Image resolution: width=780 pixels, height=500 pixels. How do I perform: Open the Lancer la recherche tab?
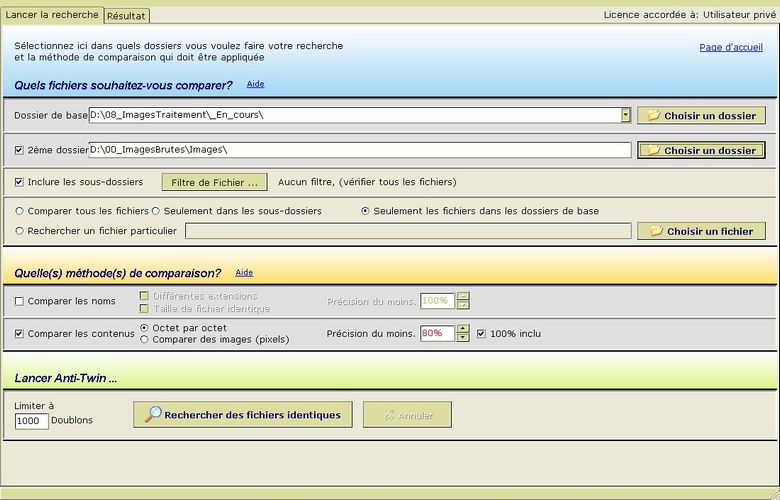click(52, 15)
